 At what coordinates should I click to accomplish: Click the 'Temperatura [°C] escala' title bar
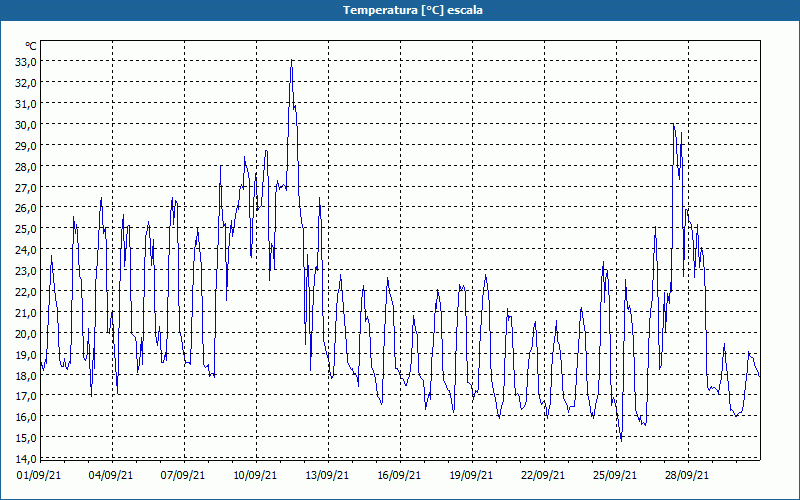(400, 10)
